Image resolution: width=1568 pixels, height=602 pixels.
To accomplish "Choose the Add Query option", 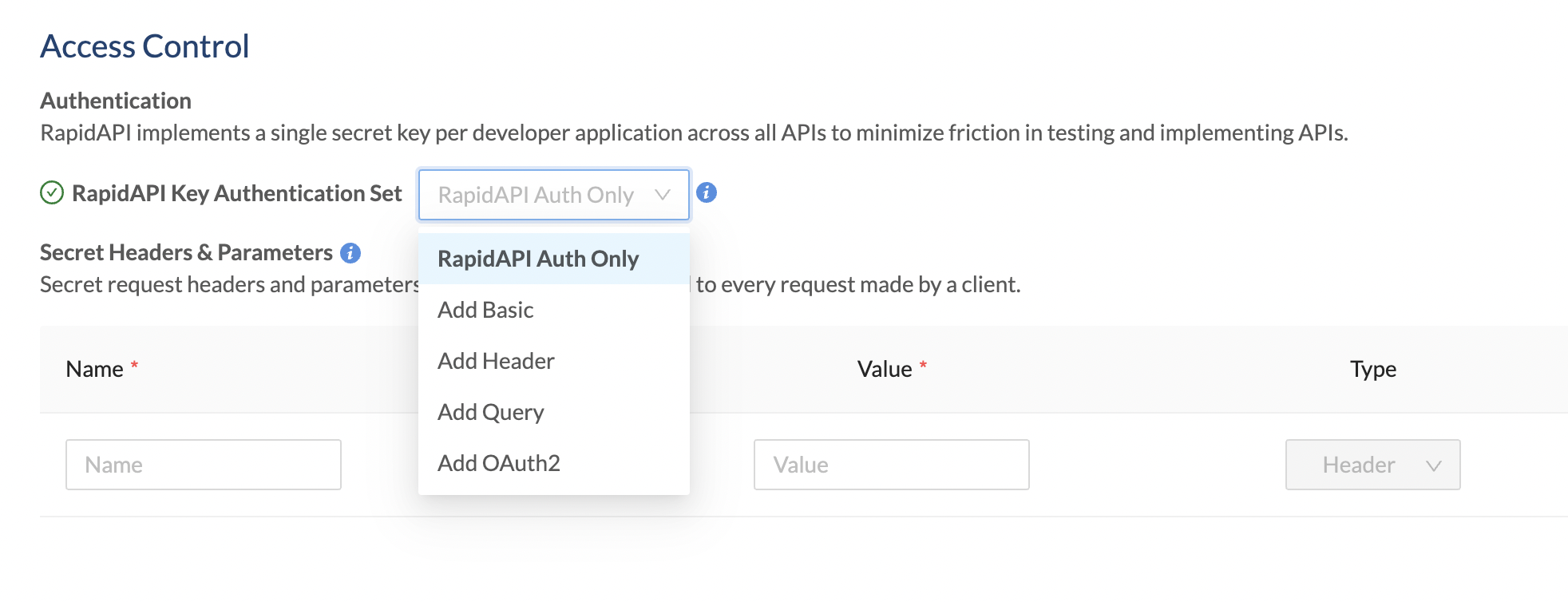I will pos(554,412).
